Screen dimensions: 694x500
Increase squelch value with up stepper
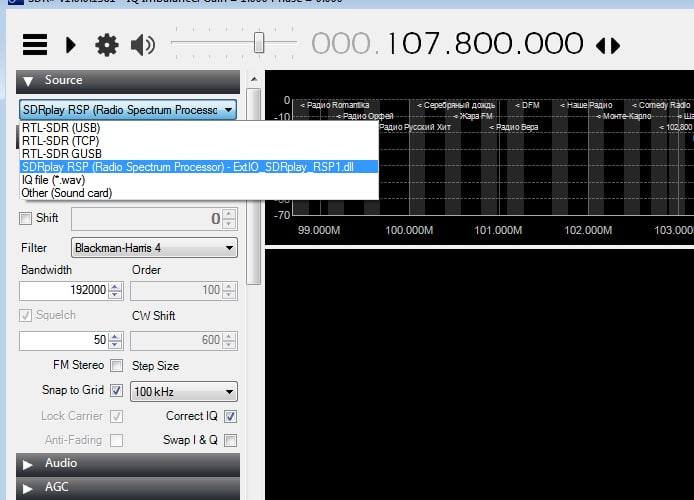pos(116,336)
